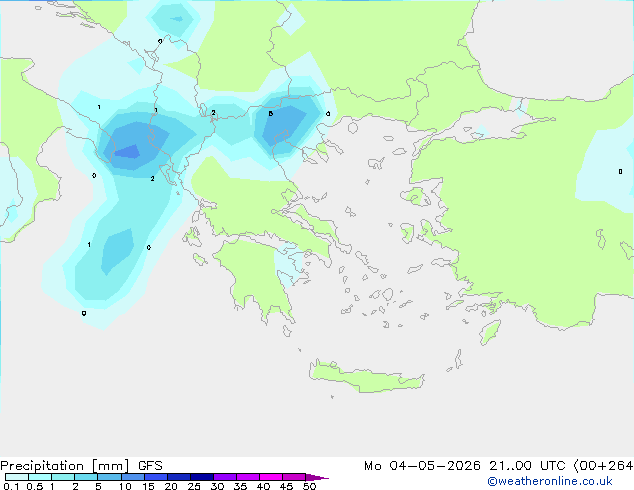Viewport: 634px width, 490px height.
Task: Select the legend swatch between 10 and 15
Action: (132, 477)
